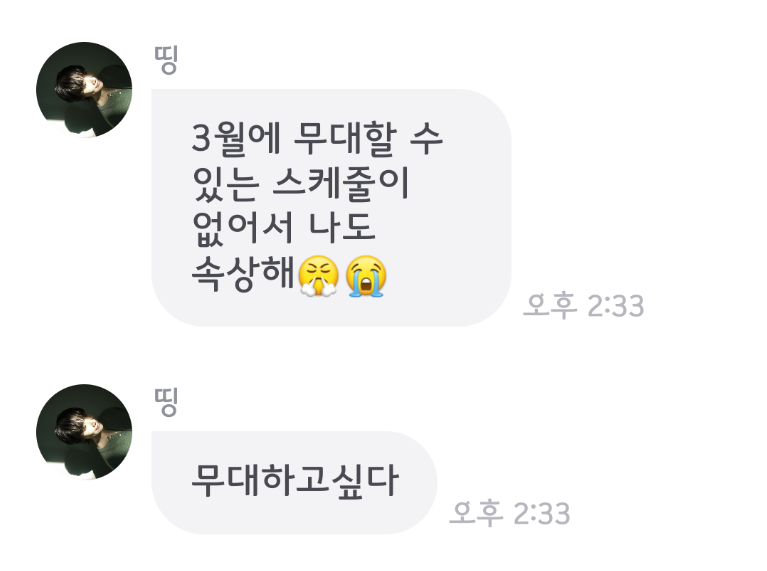Click the word 무대할 in the long message
This screenshot has height=571, width=767.
tap(345, 138)
